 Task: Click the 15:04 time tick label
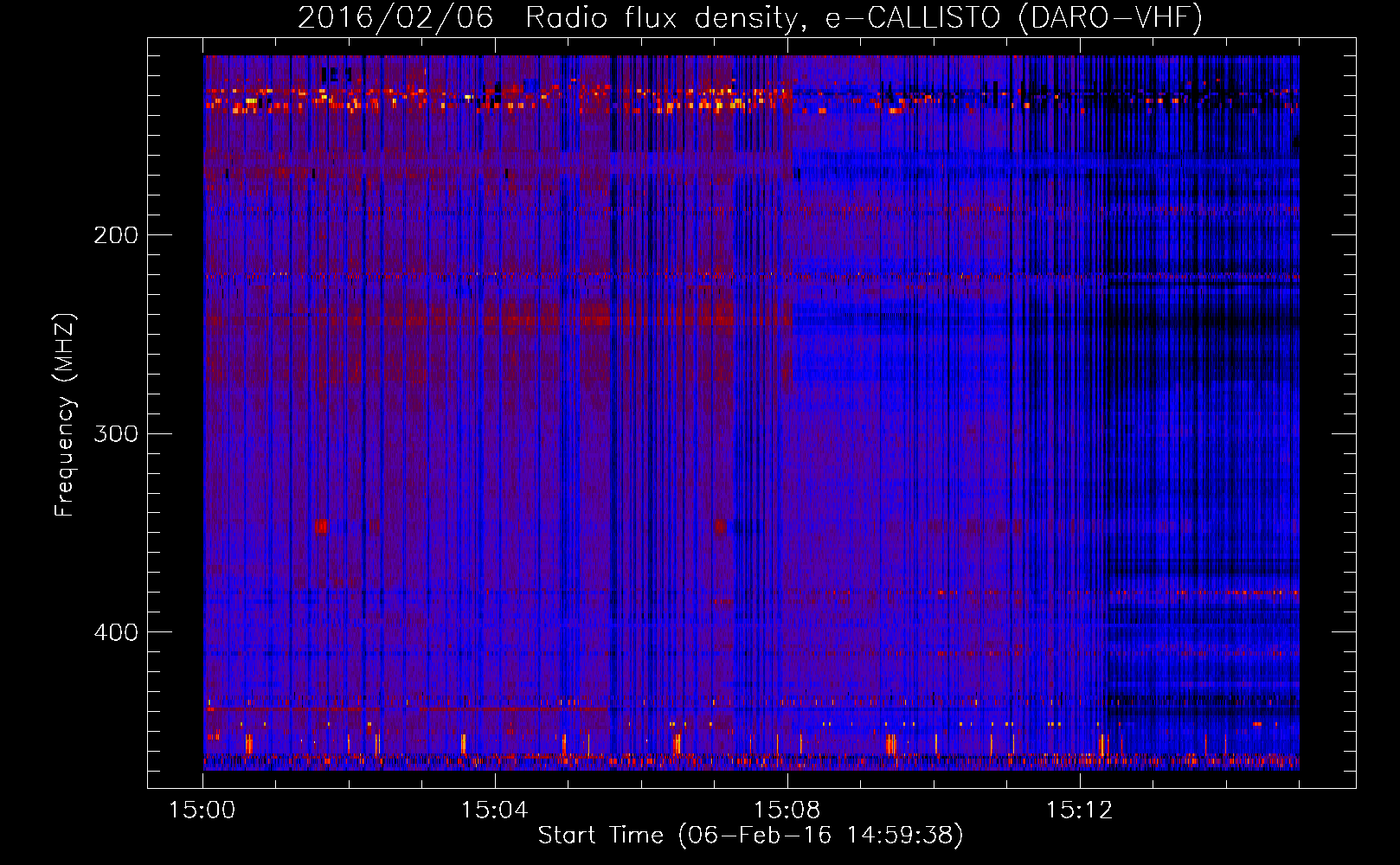click(x=494, y=811)
